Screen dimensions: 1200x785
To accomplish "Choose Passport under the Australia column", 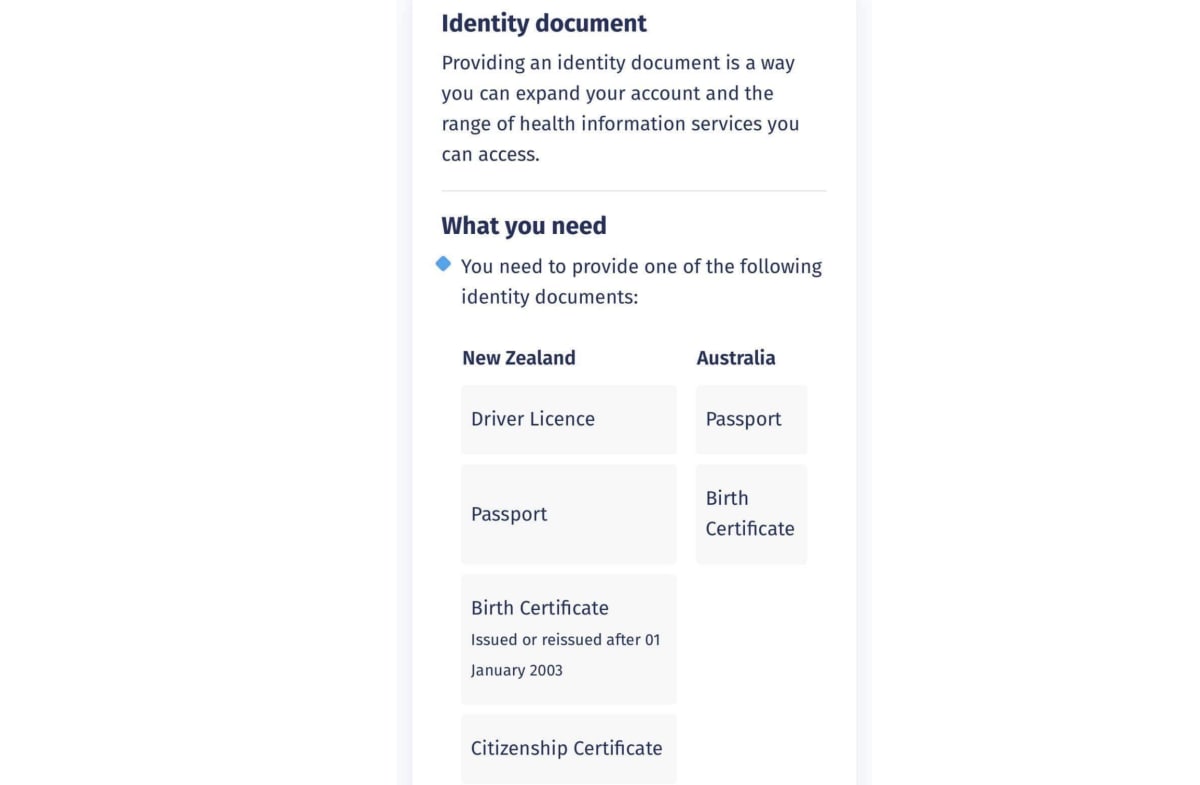I will 751,420.
